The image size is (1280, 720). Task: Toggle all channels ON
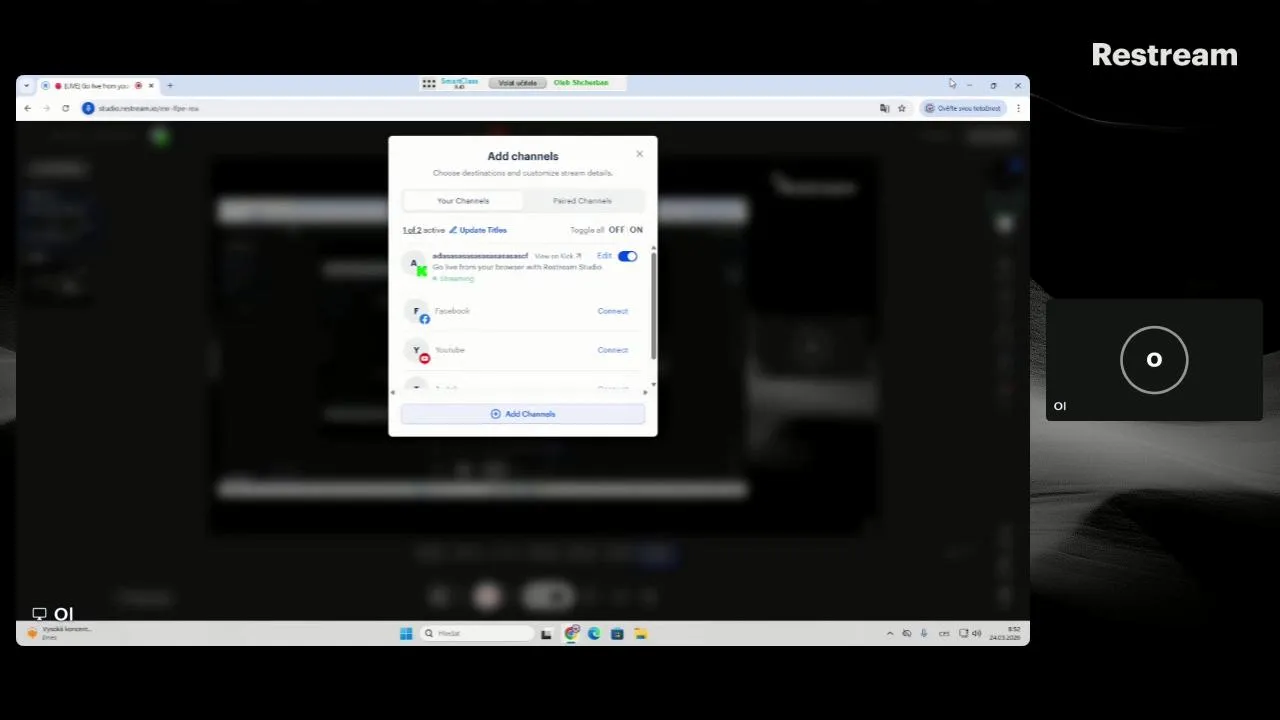click(636, 230)
